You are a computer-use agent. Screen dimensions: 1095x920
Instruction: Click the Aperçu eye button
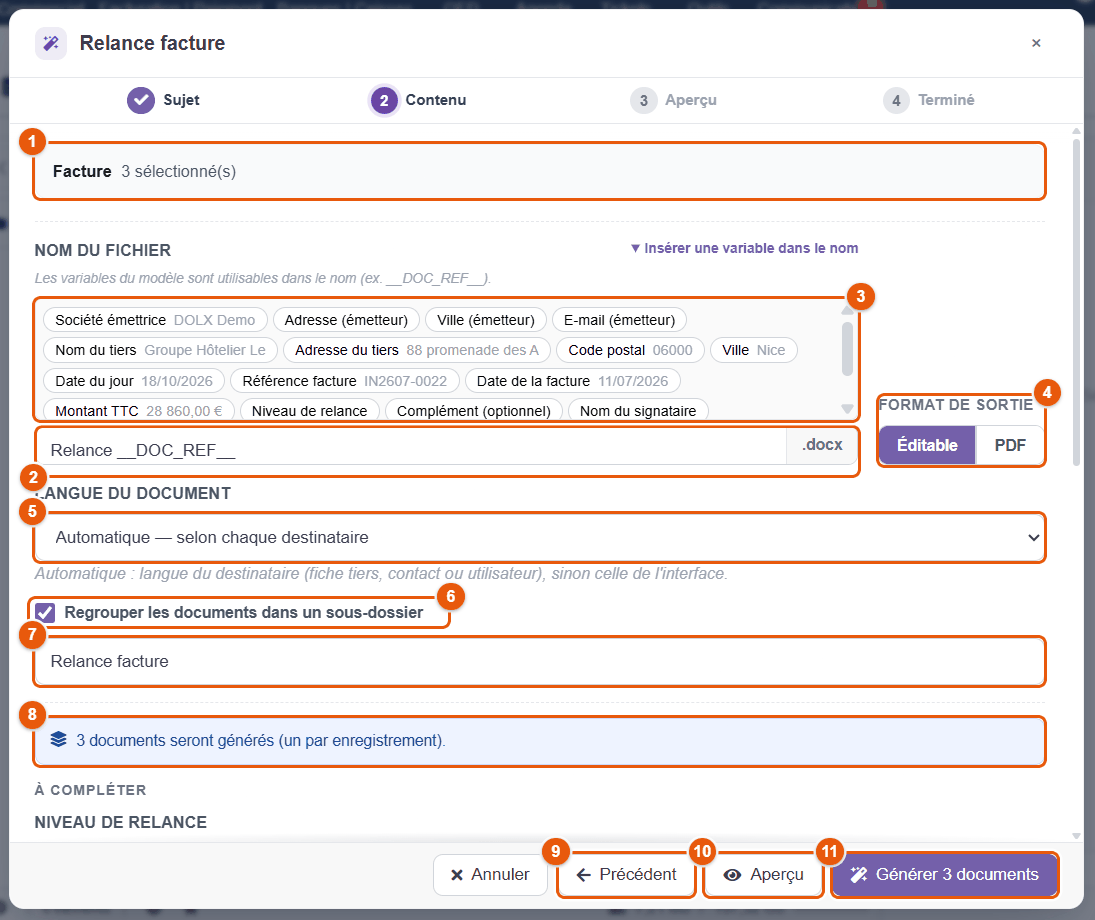click(763, 875)
